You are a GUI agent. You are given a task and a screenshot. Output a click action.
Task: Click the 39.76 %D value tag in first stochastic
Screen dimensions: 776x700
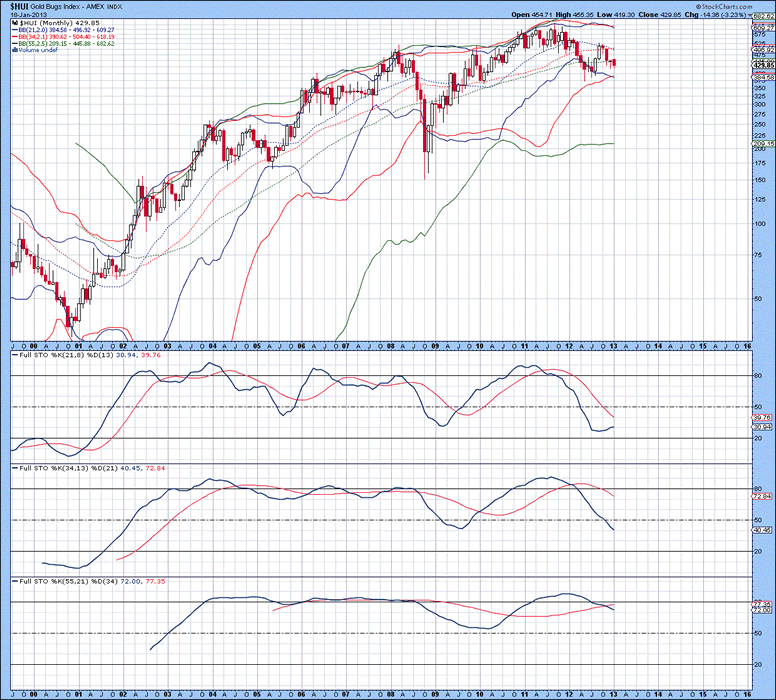tap(763, 417)
